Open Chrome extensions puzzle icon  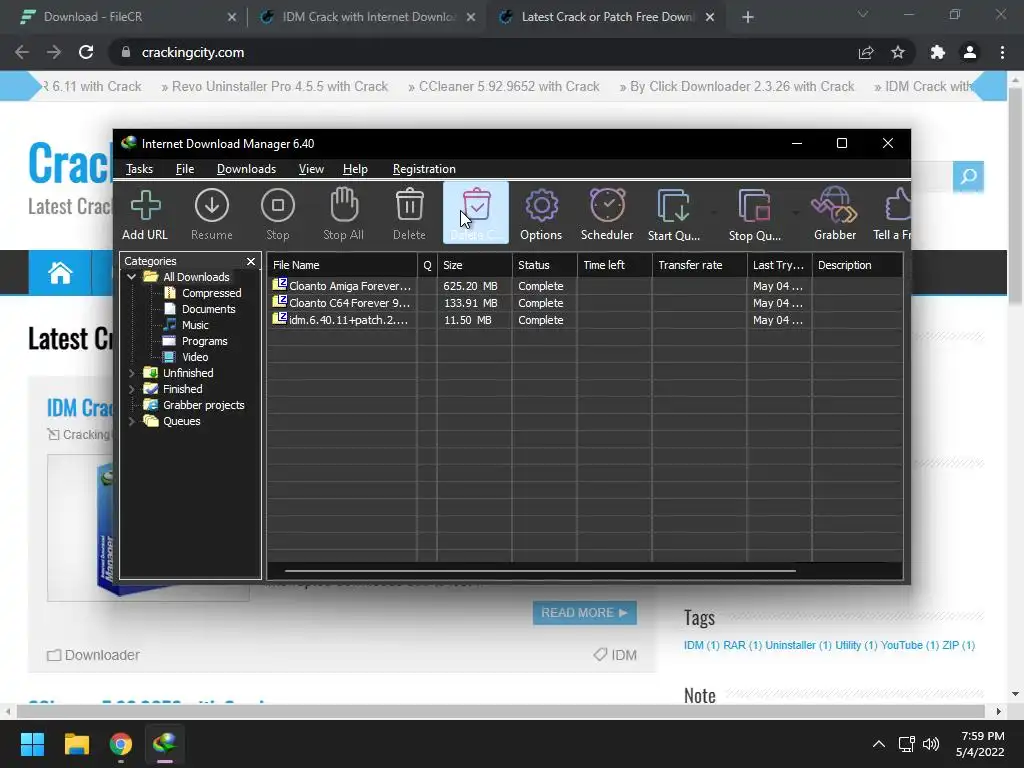coord(938,52)
